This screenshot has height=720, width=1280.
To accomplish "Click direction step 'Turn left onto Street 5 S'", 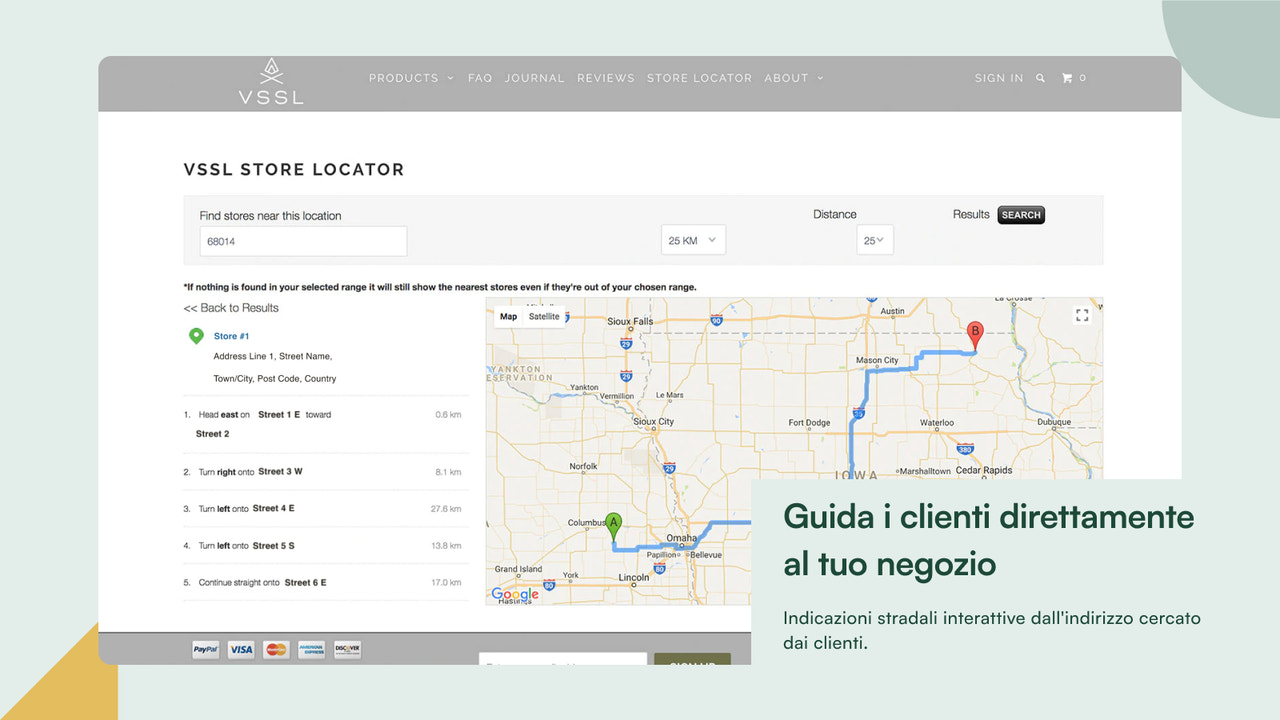I will click(x=326, y=546).
